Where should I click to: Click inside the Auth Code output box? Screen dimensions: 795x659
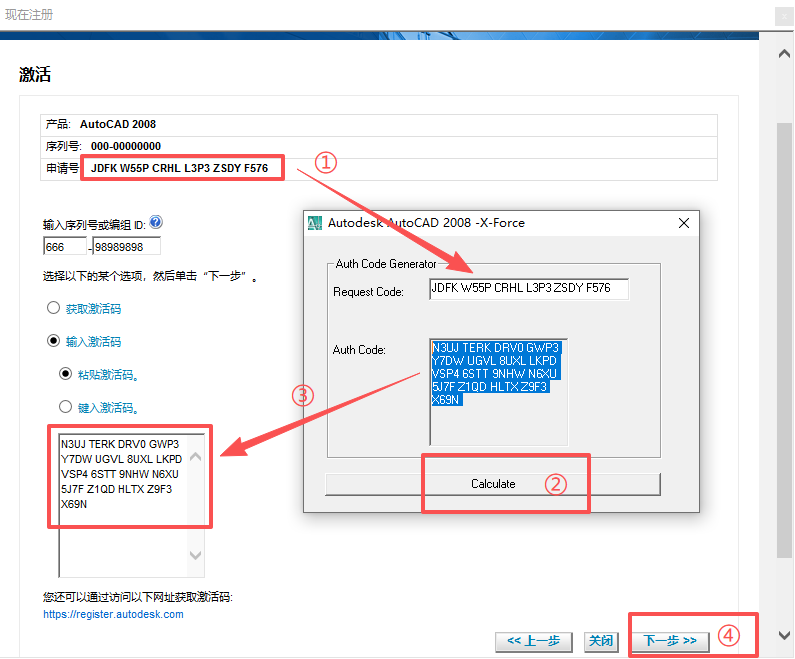click(498, 391)
